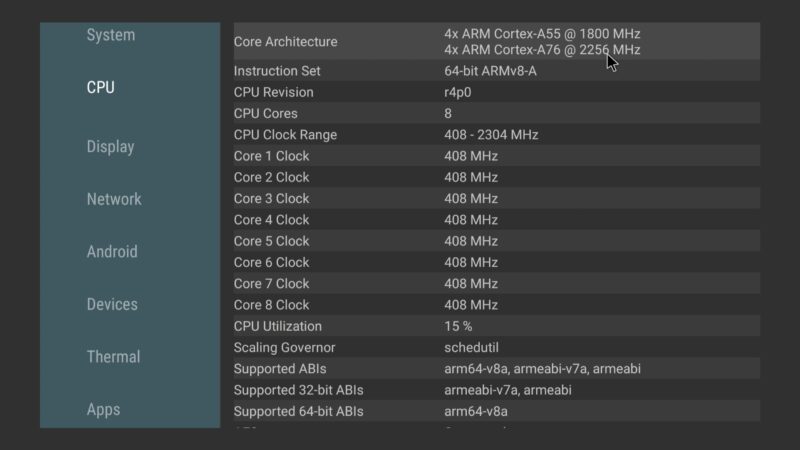Click the '408 - 2304 MHz' value
Image resolution: width=800 pixels, height=450 pixels.
491,135
